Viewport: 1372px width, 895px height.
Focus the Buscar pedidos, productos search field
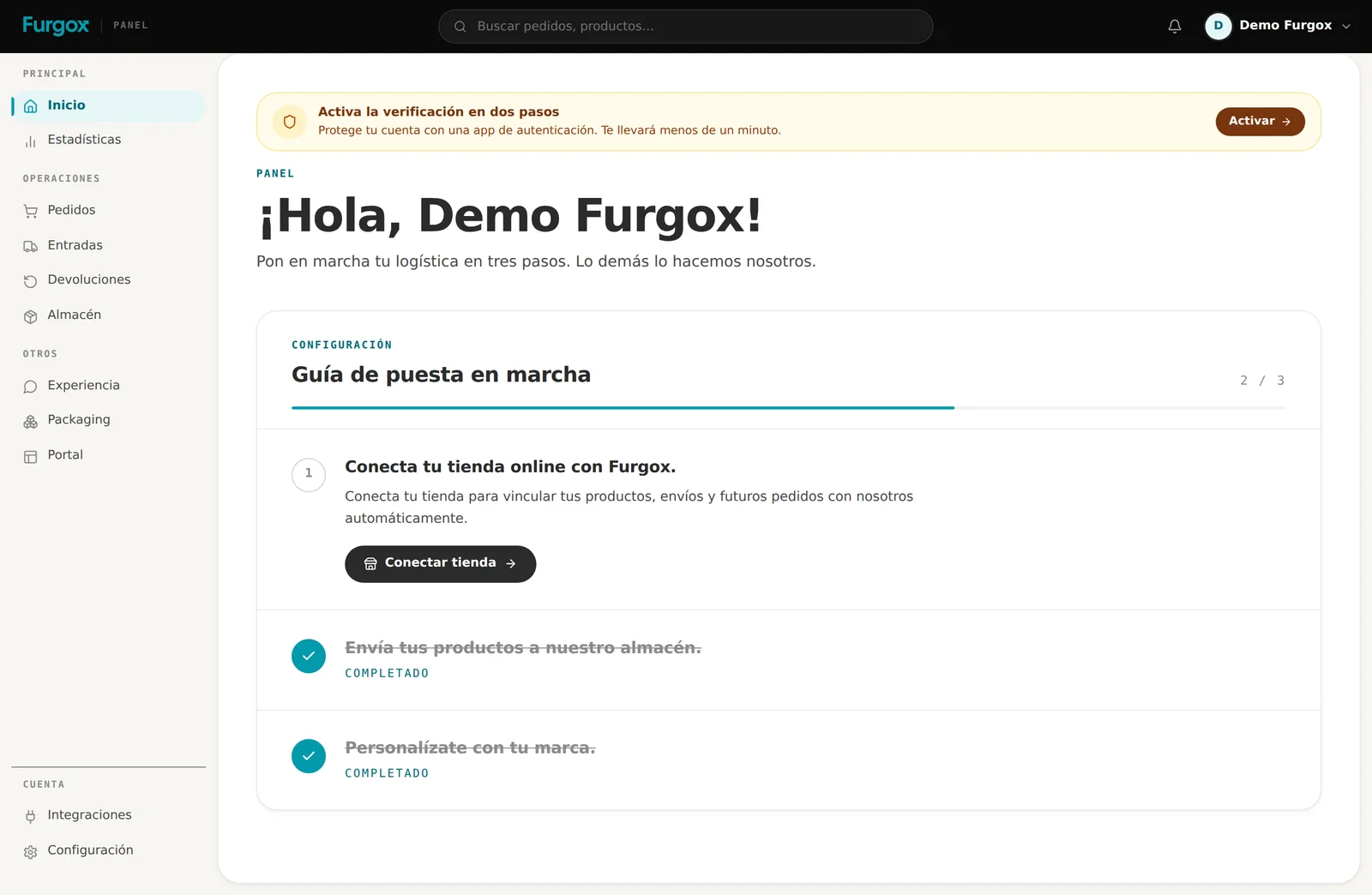tap(686, 27)
